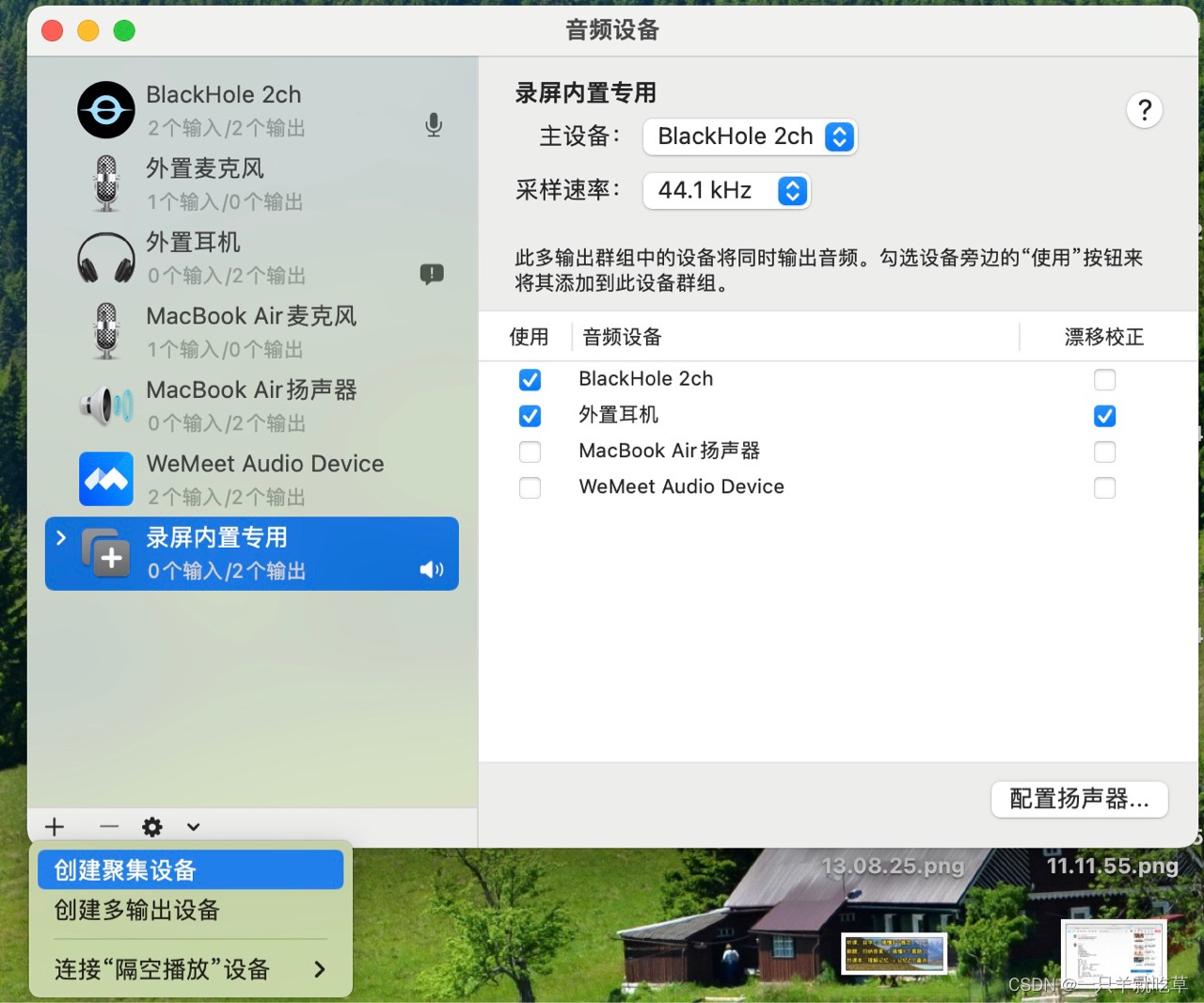Uncheck 使用 for 外置耳机

530,416
